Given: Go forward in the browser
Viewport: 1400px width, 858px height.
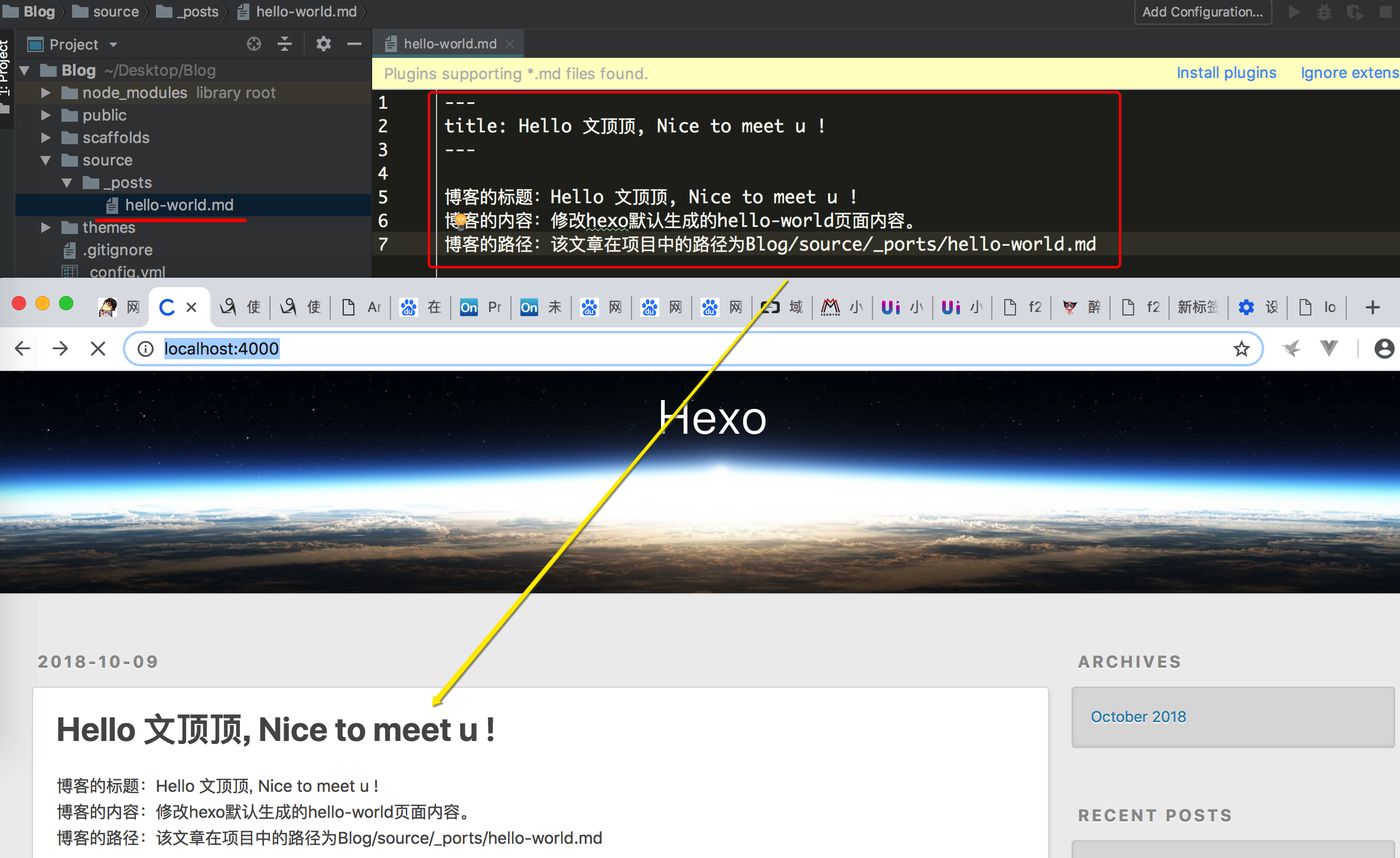Looking at the screenshot, I should [60, 349].
